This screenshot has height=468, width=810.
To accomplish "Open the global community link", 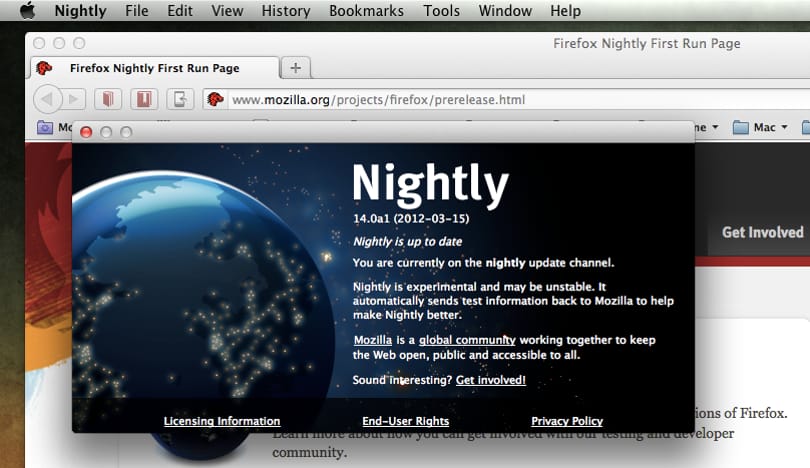I will pyautogui.click(x=467, y=340).
